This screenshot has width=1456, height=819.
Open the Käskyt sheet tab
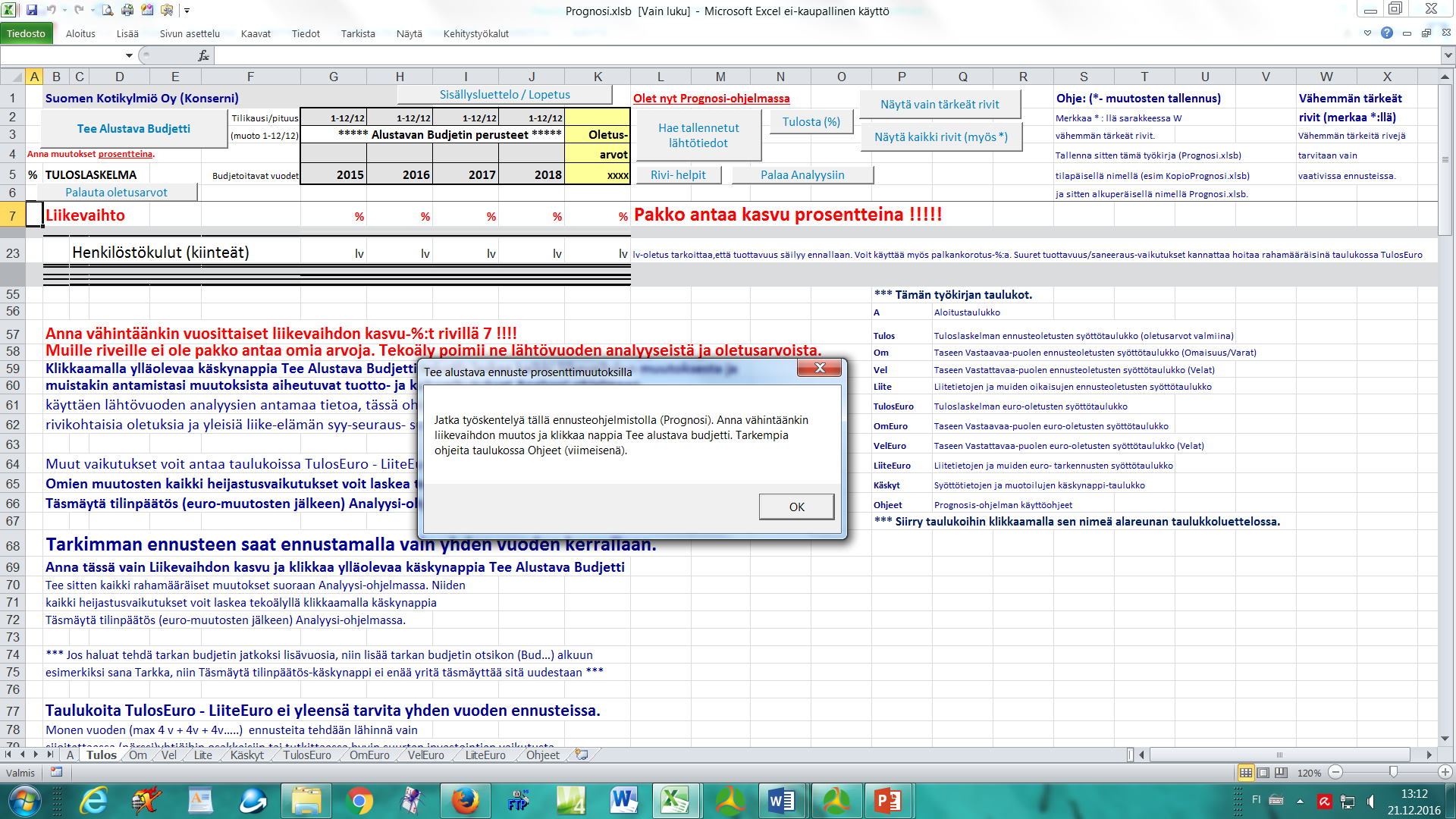tap(247, 755)
